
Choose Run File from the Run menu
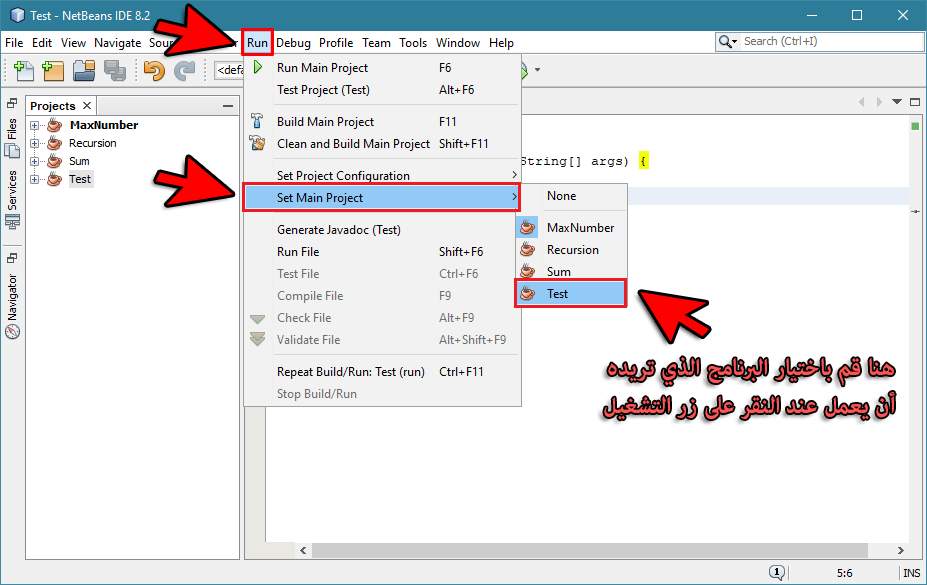pyautogui.click(x=383, y=252)
